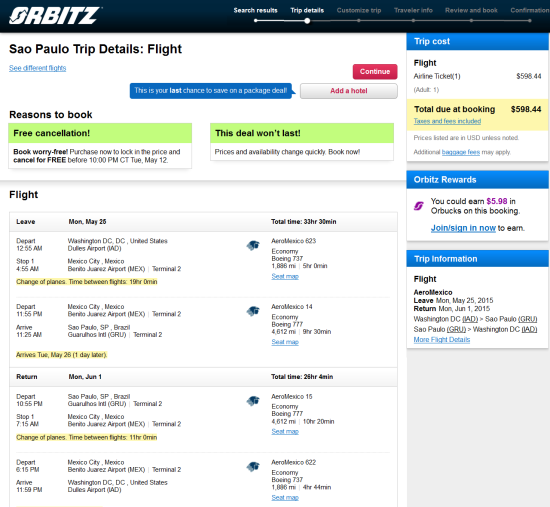Click Join/sign in now link
Screen dimensions: 550x507
pos(463,228)
